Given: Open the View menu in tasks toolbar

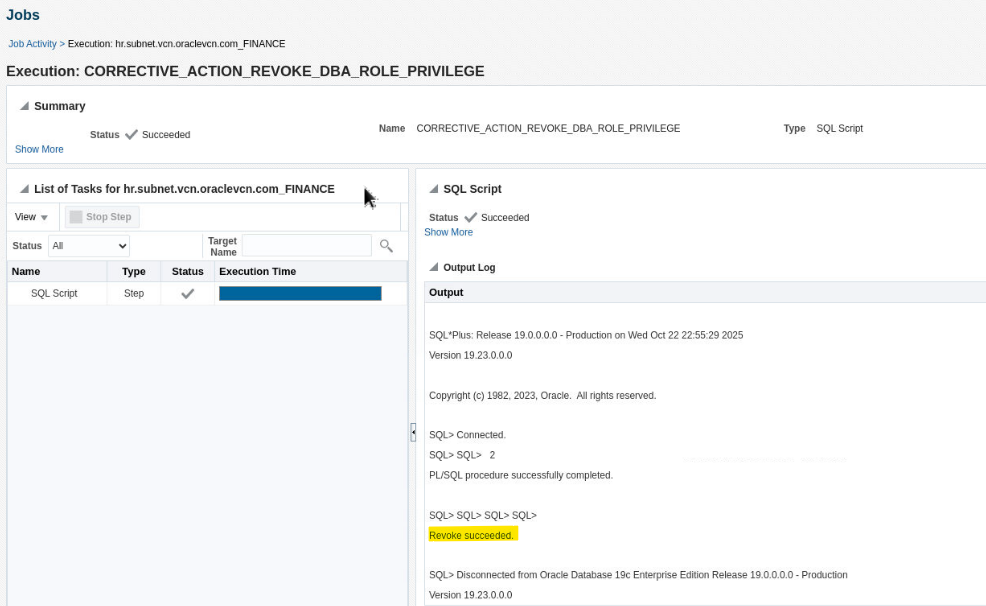Looking at the screenshot, I should coord(31,217).
